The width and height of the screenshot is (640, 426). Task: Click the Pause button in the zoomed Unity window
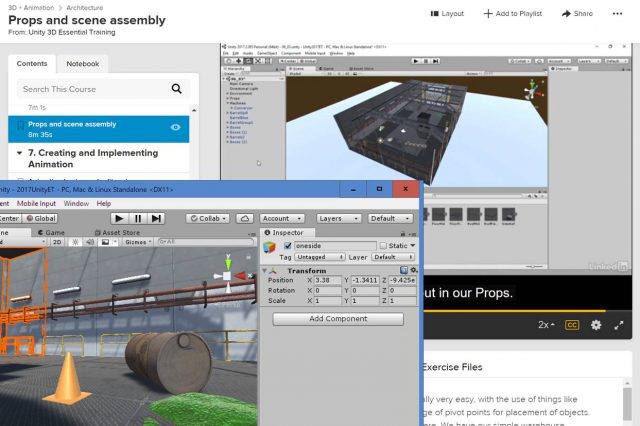(x=138, y=218)
